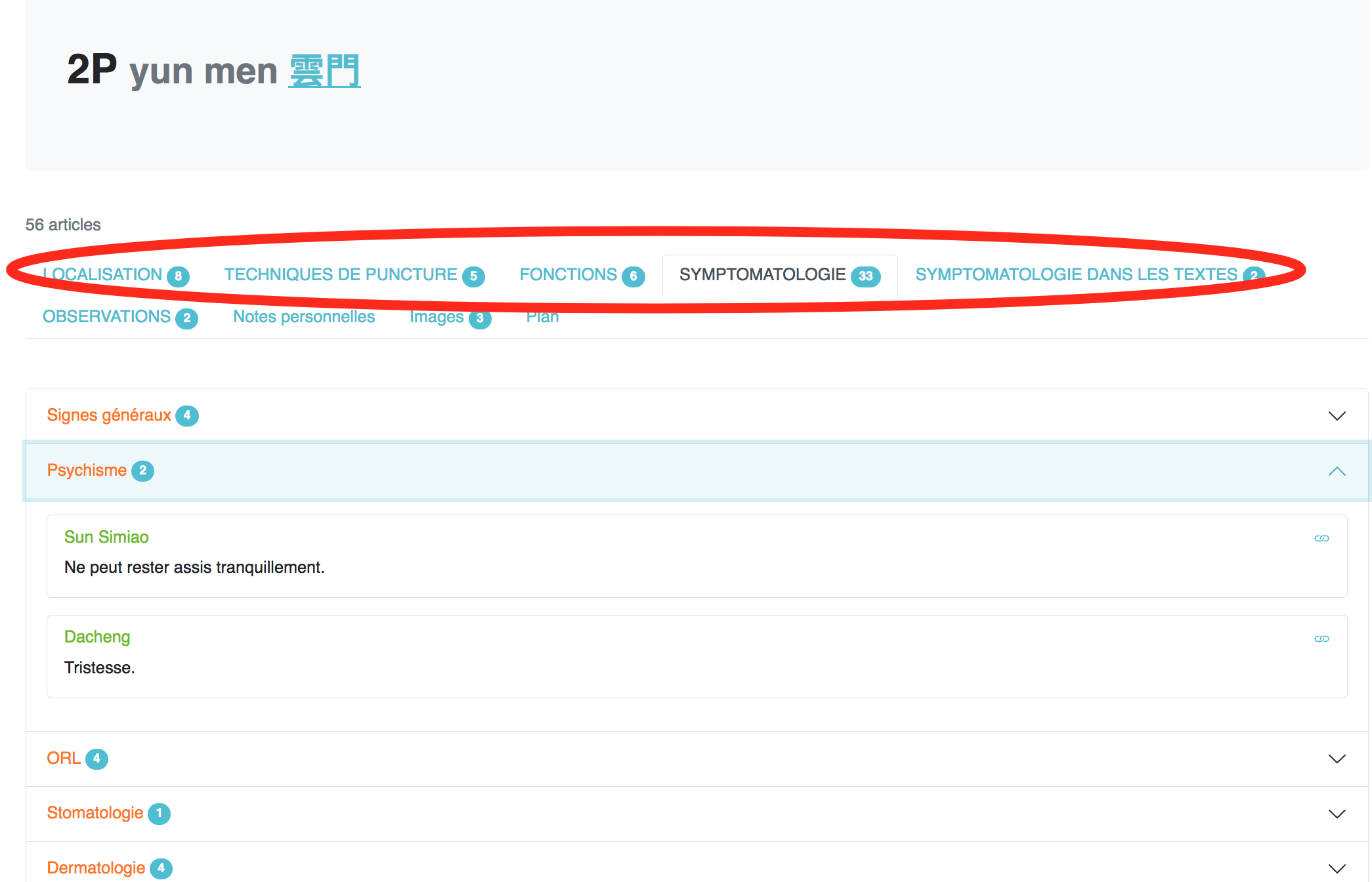Expand the Signes généraux section chevron

1337,416
